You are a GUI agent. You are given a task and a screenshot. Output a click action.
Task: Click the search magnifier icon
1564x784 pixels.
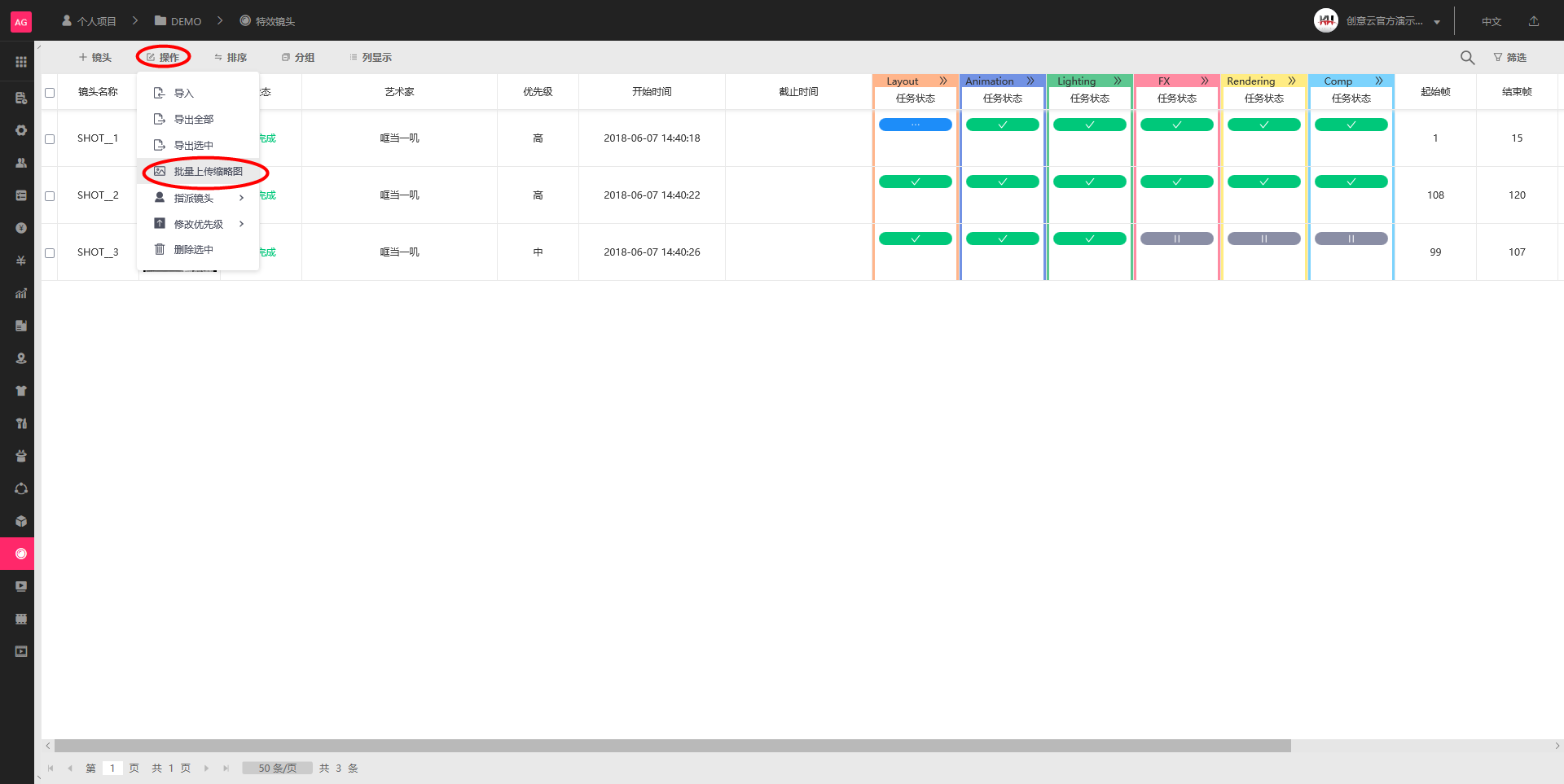point(1467,58)
